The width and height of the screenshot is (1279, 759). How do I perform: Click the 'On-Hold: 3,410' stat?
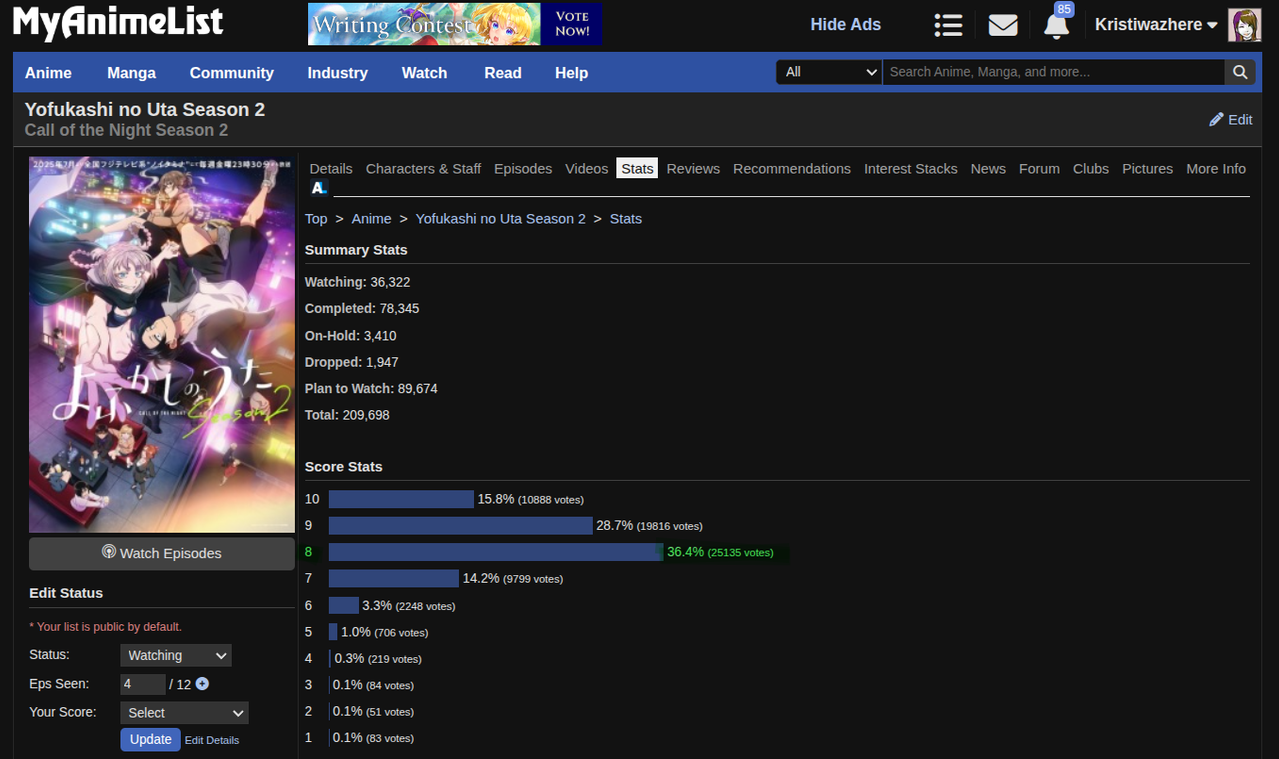point(351,335)
